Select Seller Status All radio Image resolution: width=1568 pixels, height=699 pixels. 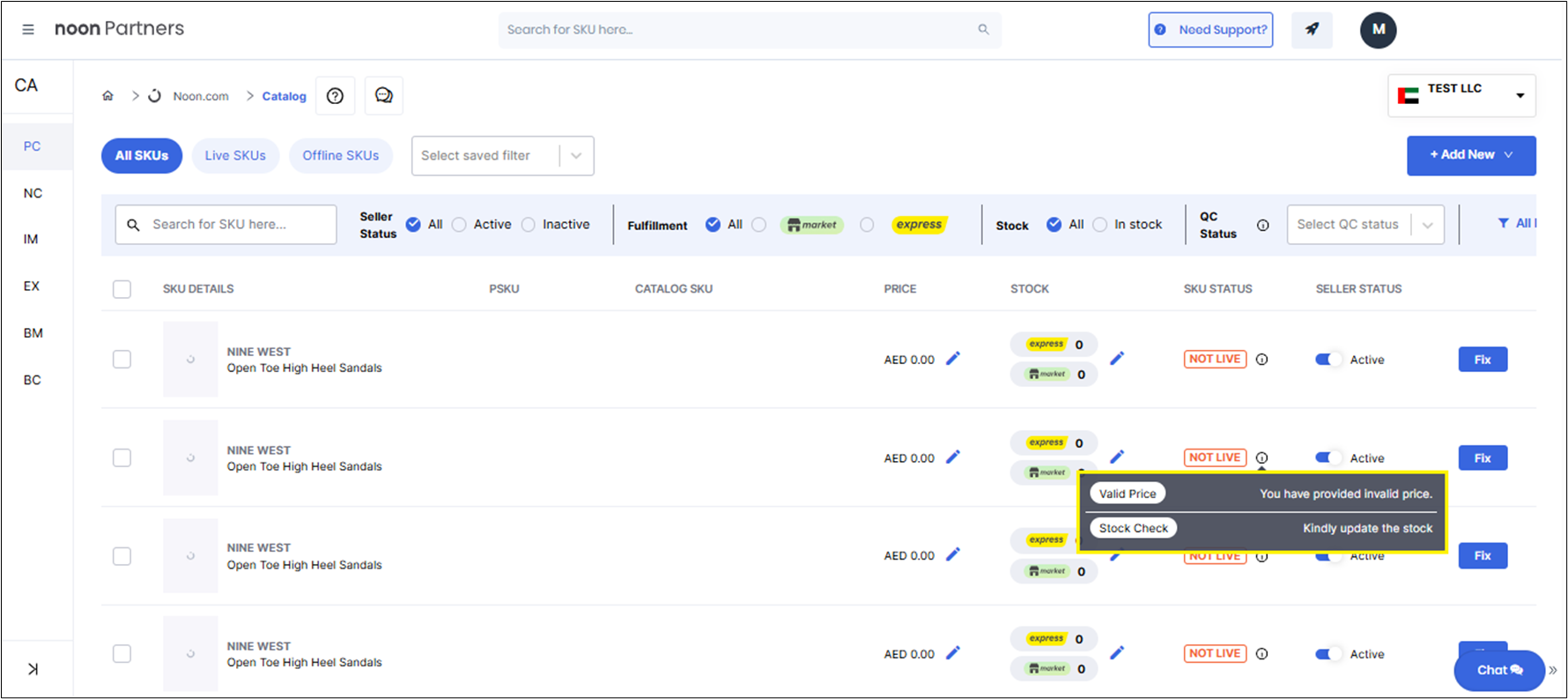pos(413,225)
